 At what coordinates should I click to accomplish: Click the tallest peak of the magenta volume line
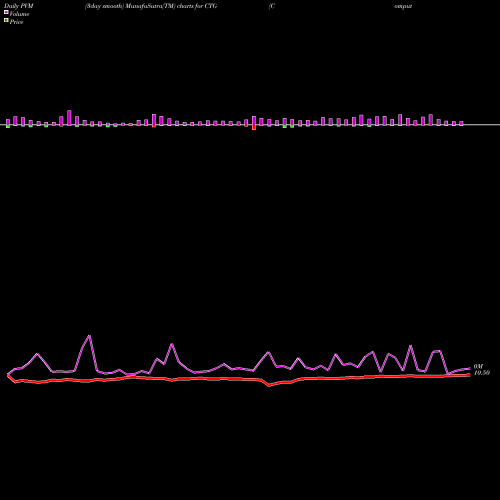pyautogui.click(x=89, y=336)
